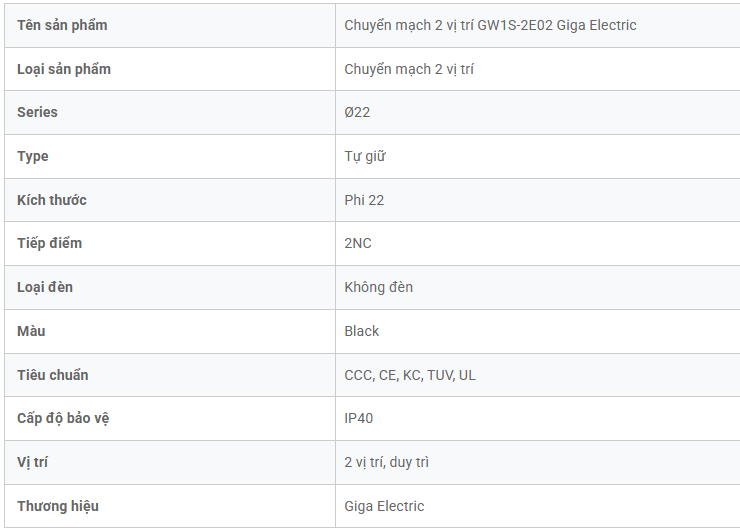
Task: Select the 'Ø22' series value
Action: [x=357, y=112]
